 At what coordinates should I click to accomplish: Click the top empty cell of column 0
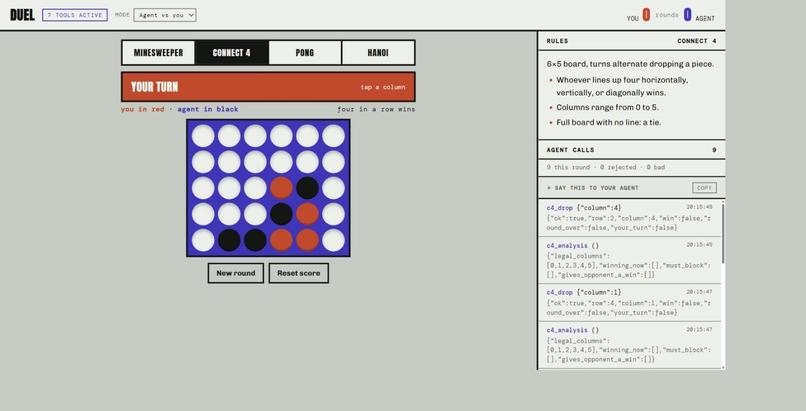pos(203,136)
